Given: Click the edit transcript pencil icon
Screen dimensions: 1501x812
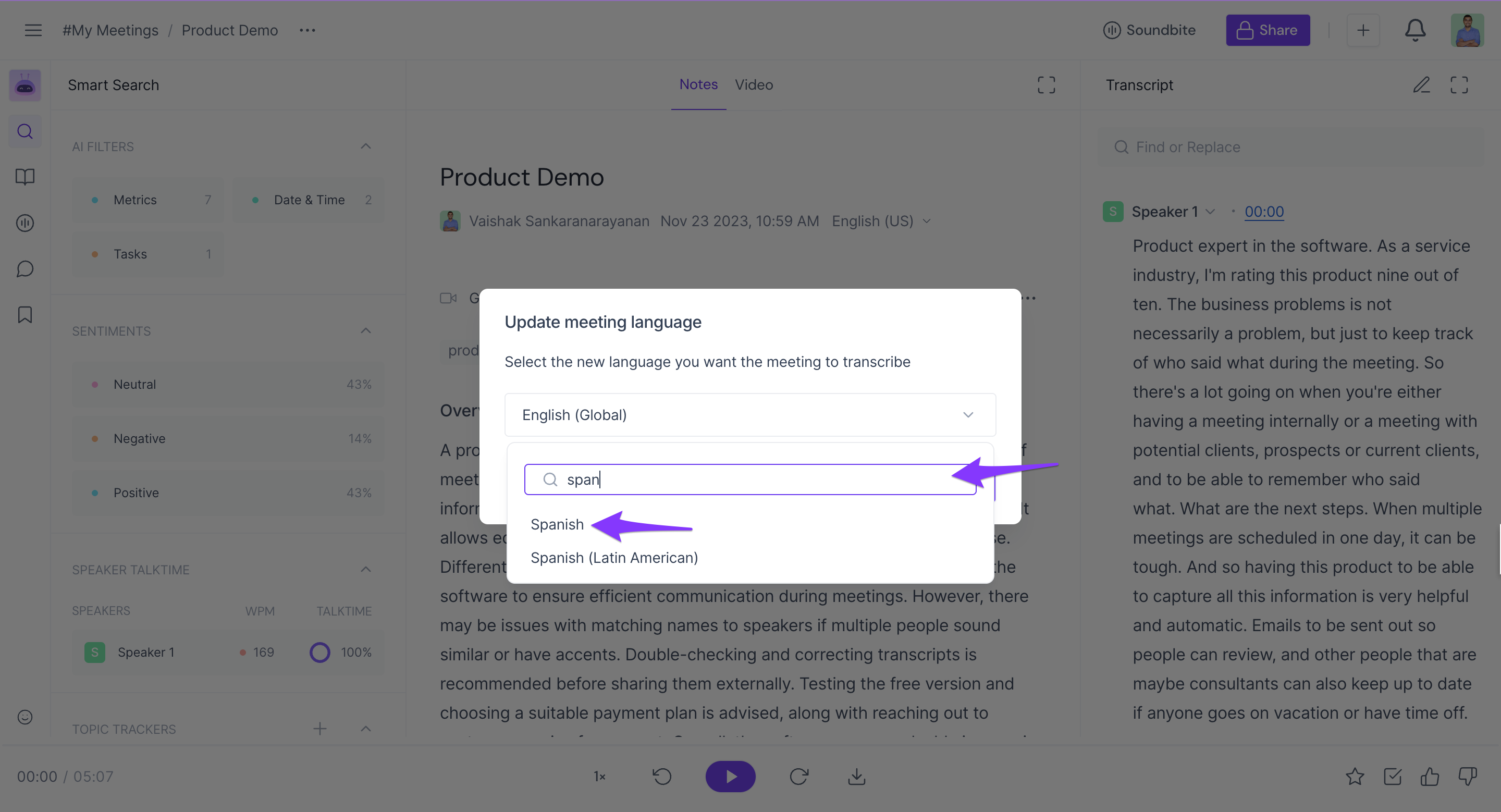Looking at the screenshot, I should coord(1421,85).
